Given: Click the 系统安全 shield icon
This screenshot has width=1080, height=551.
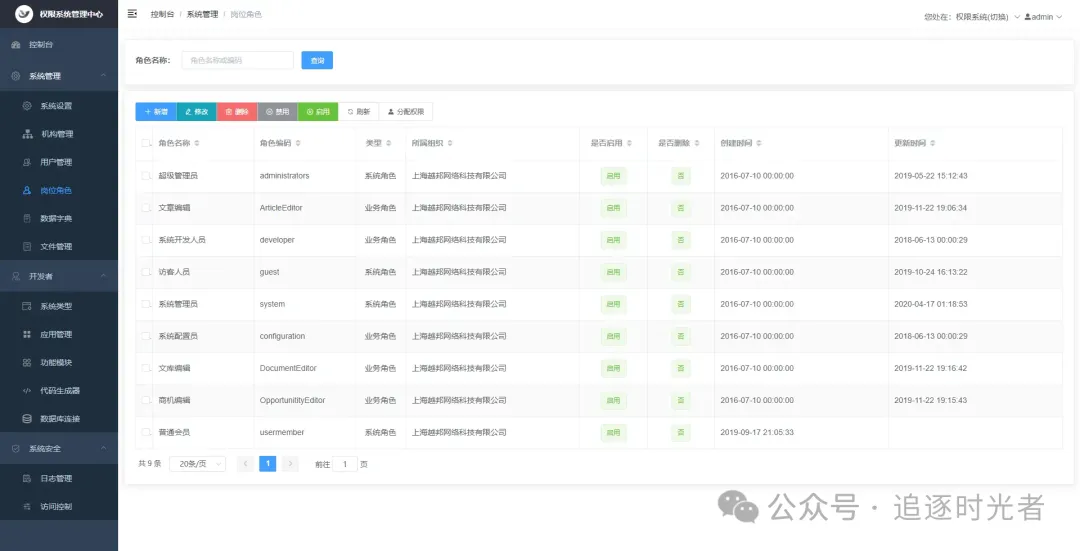Looking at the screenshot, I should click(x=16, y=448).
